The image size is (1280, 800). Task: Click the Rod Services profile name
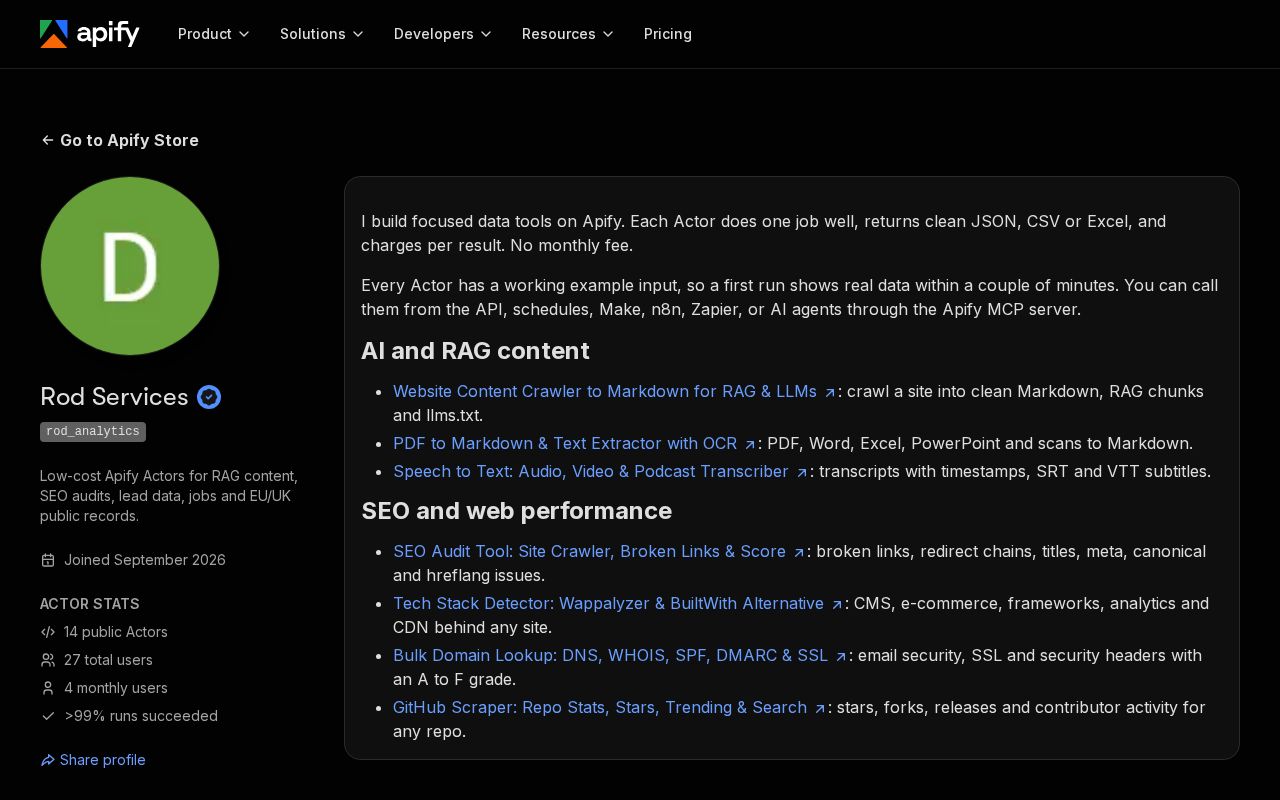[114, 397]
